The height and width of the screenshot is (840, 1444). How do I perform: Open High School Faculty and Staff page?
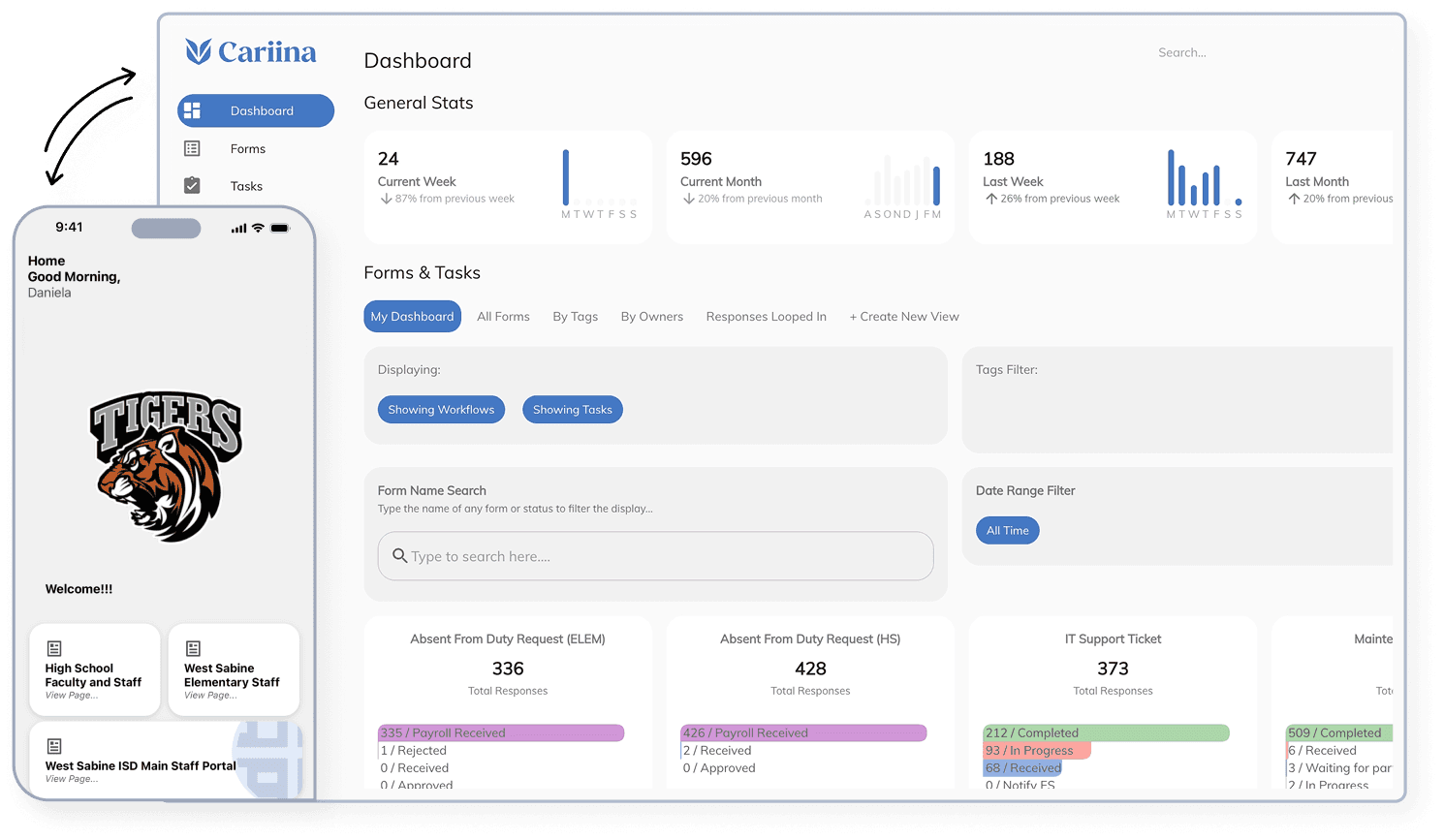95,670
